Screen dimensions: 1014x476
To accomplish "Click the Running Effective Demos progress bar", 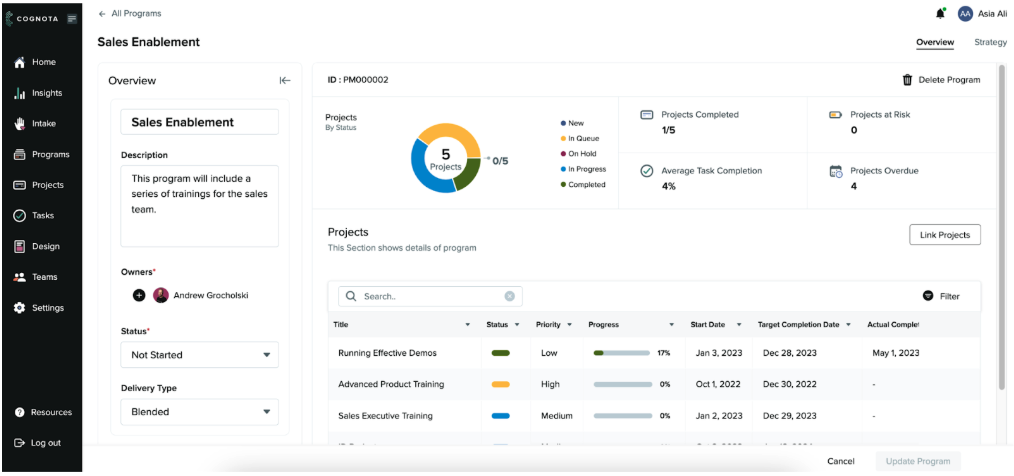I will (621, 353).
